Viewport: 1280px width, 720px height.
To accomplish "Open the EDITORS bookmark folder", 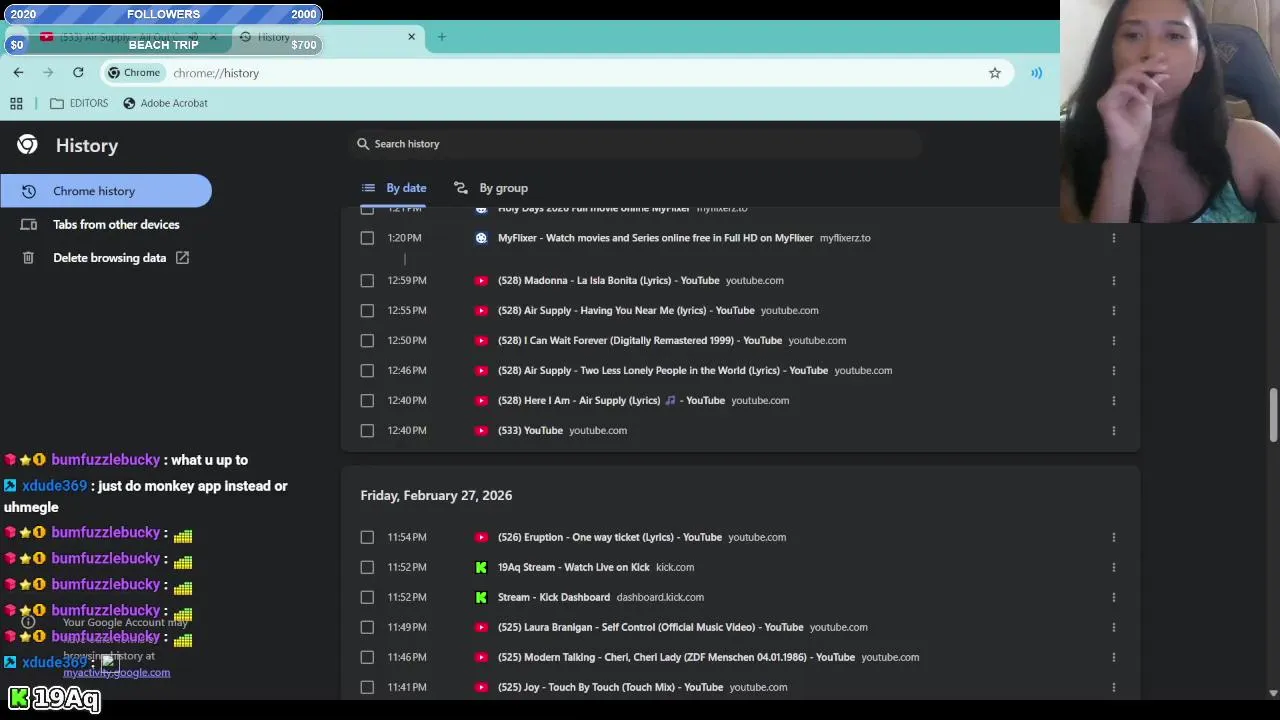I will 79,103.
